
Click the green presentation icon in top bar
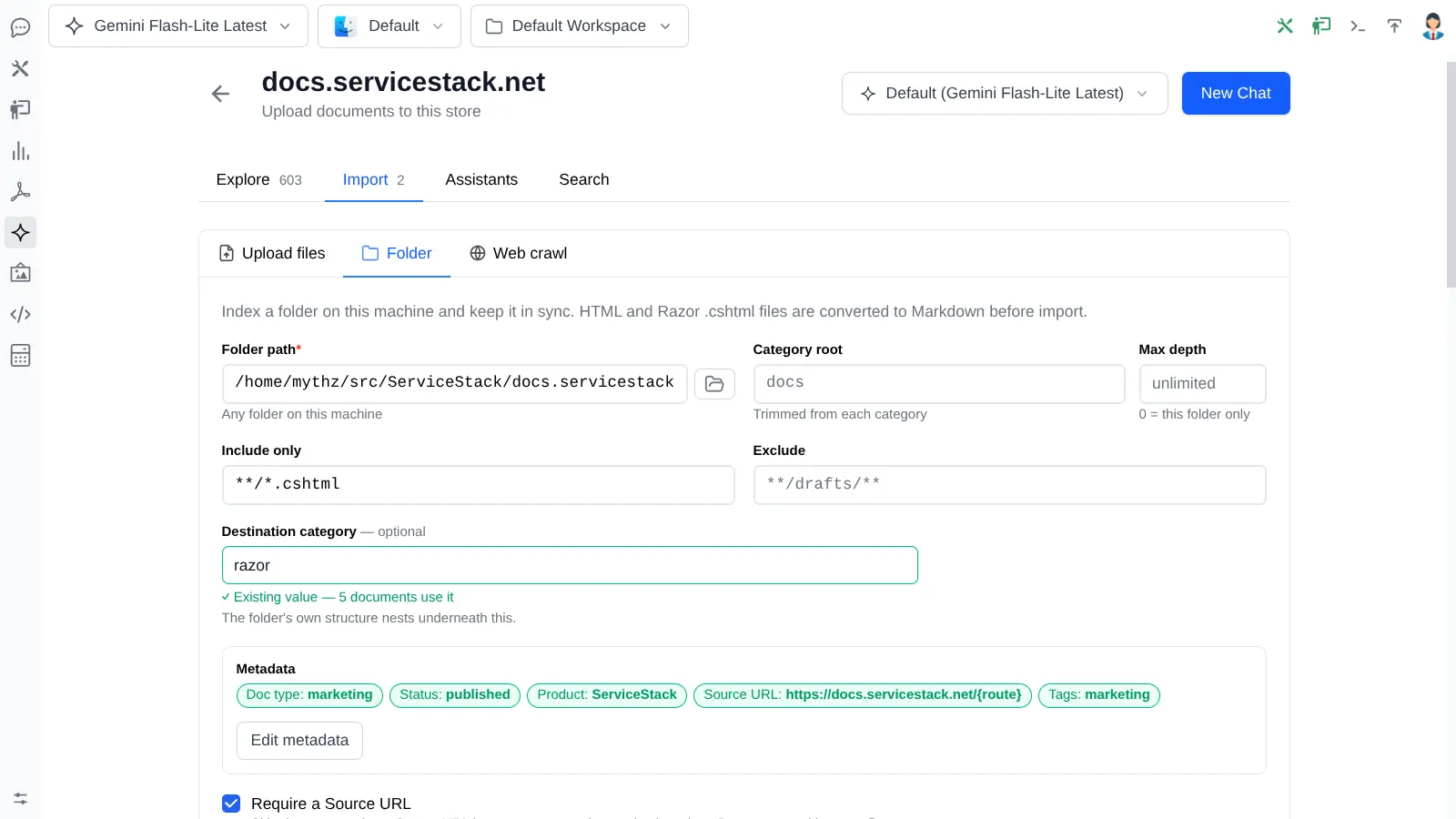click(x=1321, y=25)
